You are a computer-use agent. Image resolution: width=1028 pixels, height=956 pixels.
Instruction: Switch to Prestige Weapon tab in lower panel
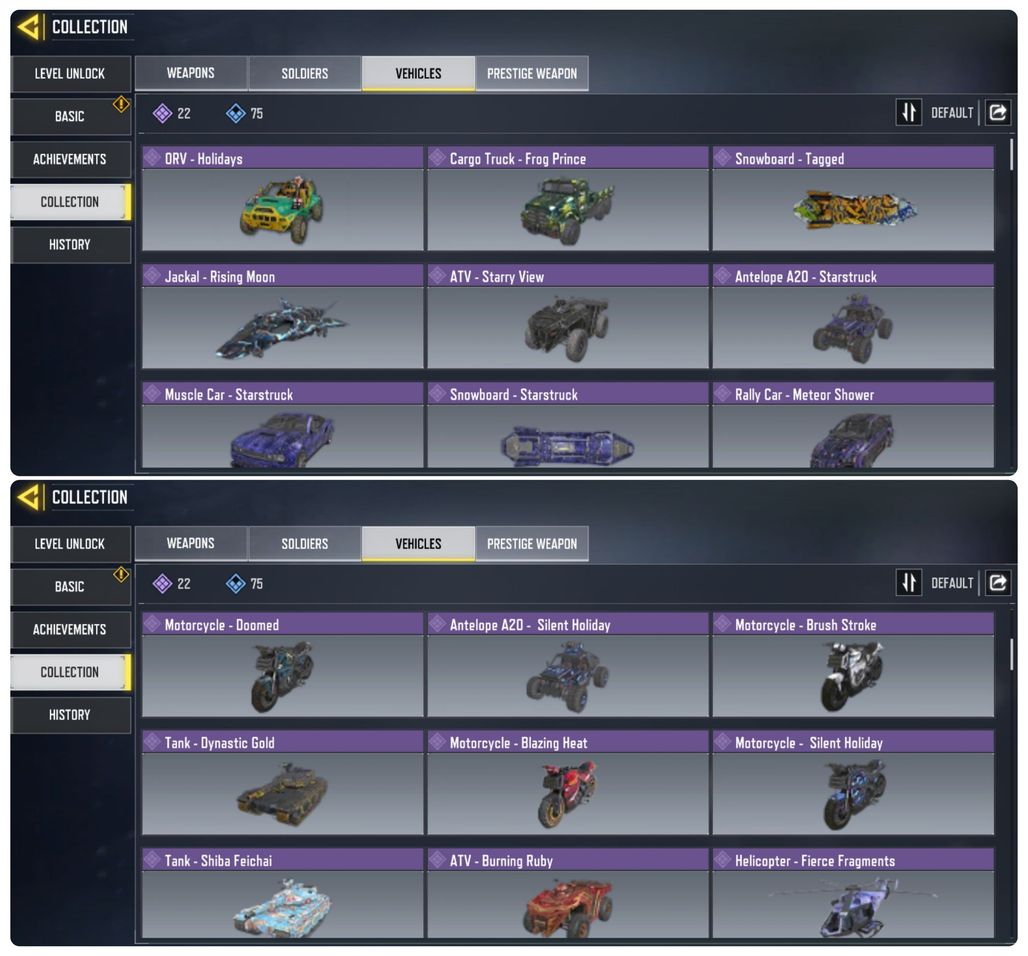pyautogui.click(x=532, y=544)
